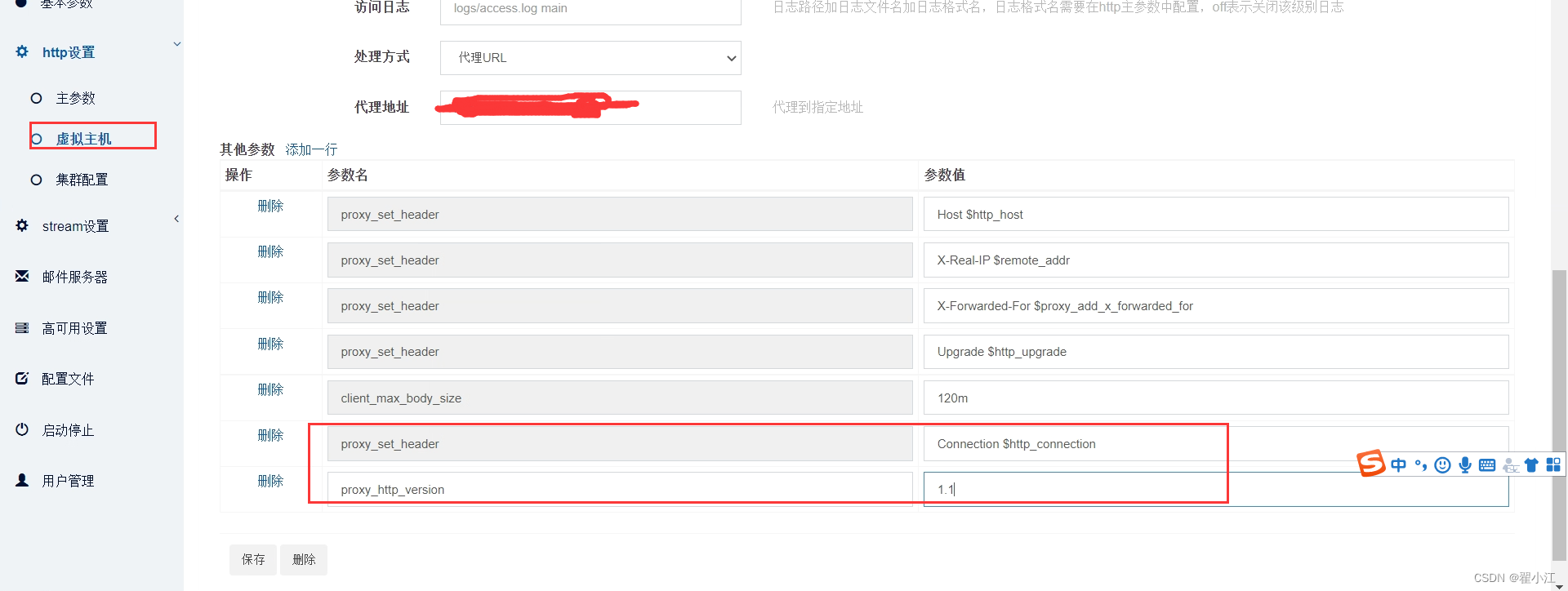This screenshot has height=591, width=1568.
Task: Click the http设置 gear icon
Action: point(22,51)
